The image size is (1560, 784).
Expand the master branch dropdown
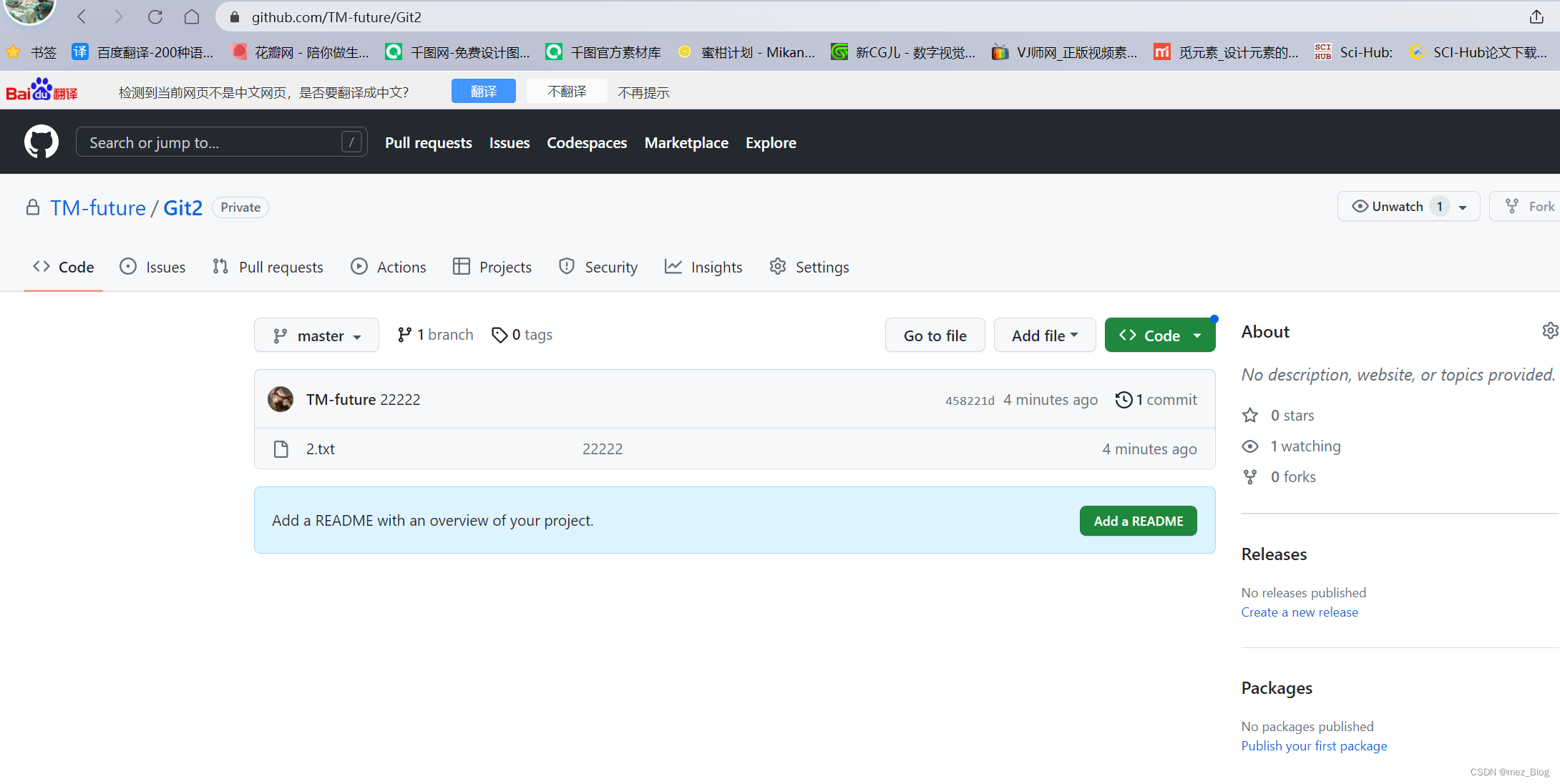pos(316,334)
